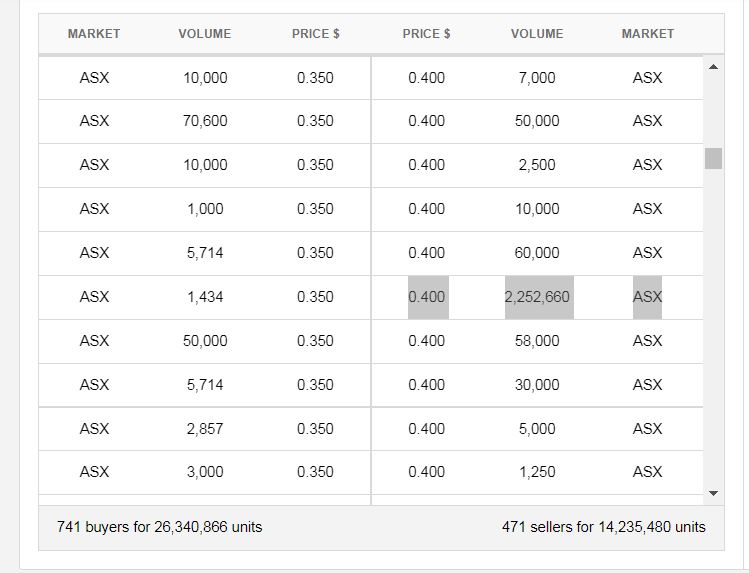This screenshot has height=573, width=749.
Task: Click the sell-side MARKET column header
Action: (x=648, y=34)
